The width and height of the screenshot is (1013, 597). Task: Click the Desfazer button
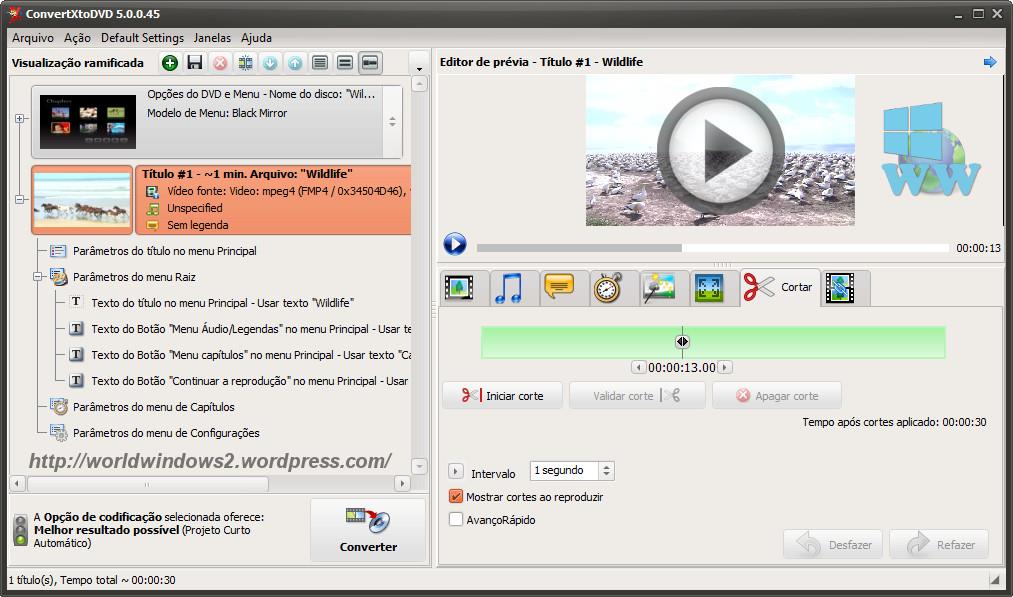click(835, 544)
